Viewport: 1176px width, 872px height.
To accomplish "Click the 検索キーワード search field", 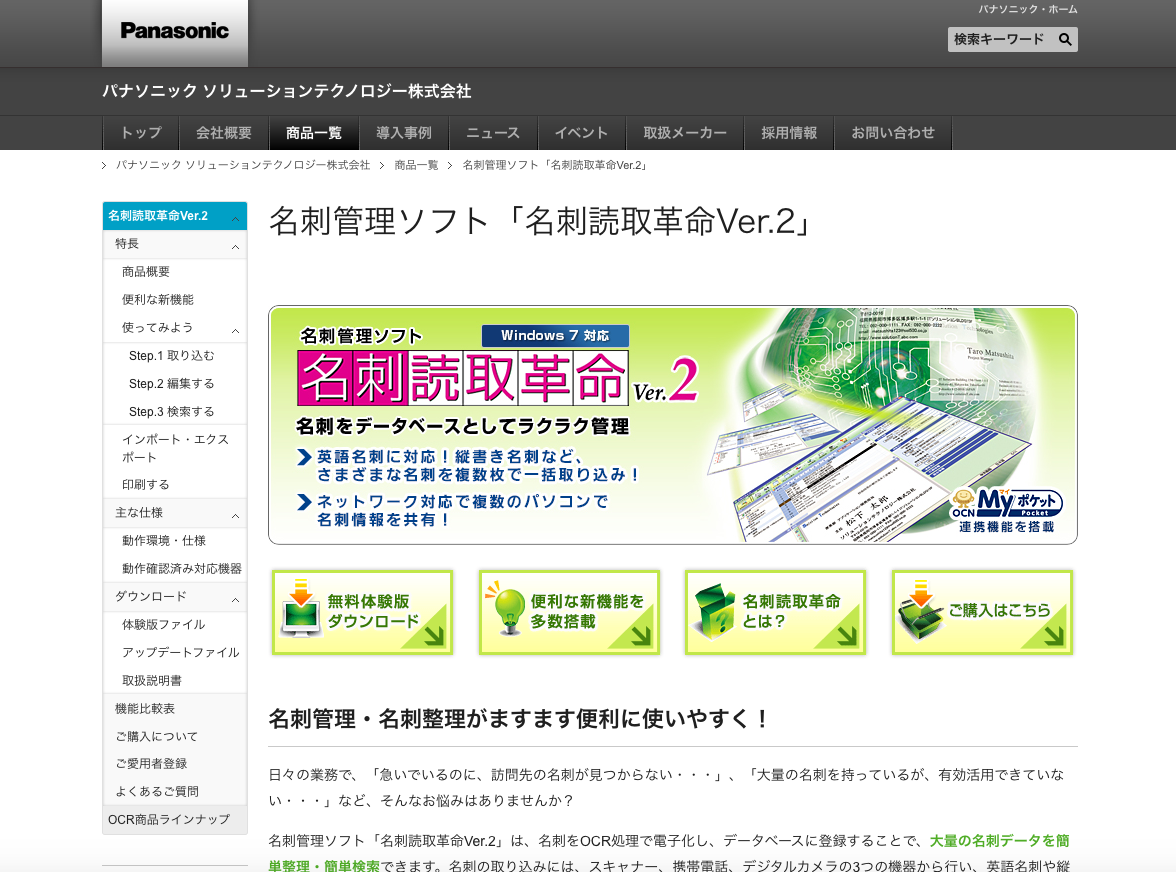I will point(999,40).
